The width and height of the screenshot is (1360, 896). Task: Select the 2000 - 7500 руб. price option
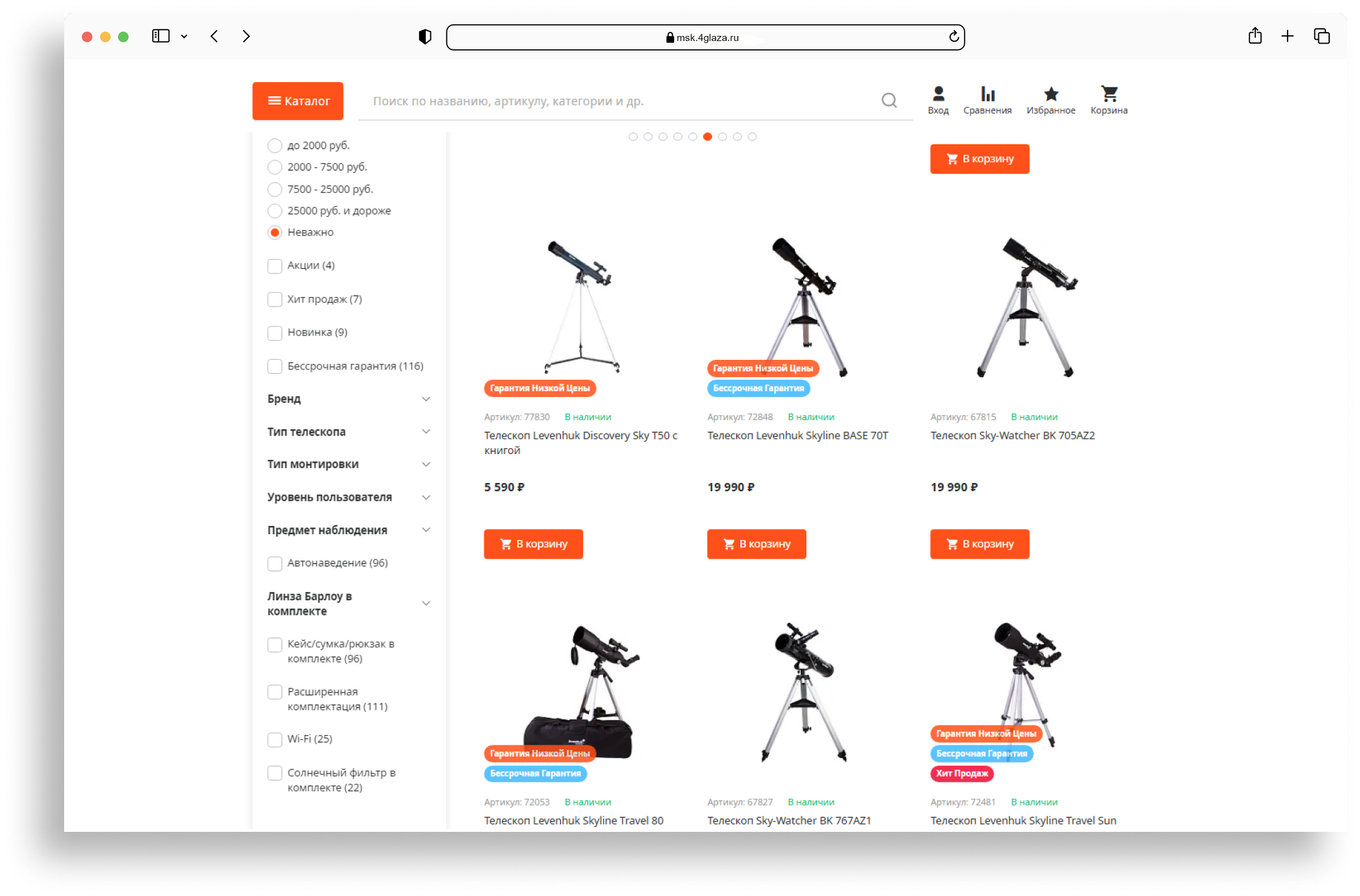275,167
